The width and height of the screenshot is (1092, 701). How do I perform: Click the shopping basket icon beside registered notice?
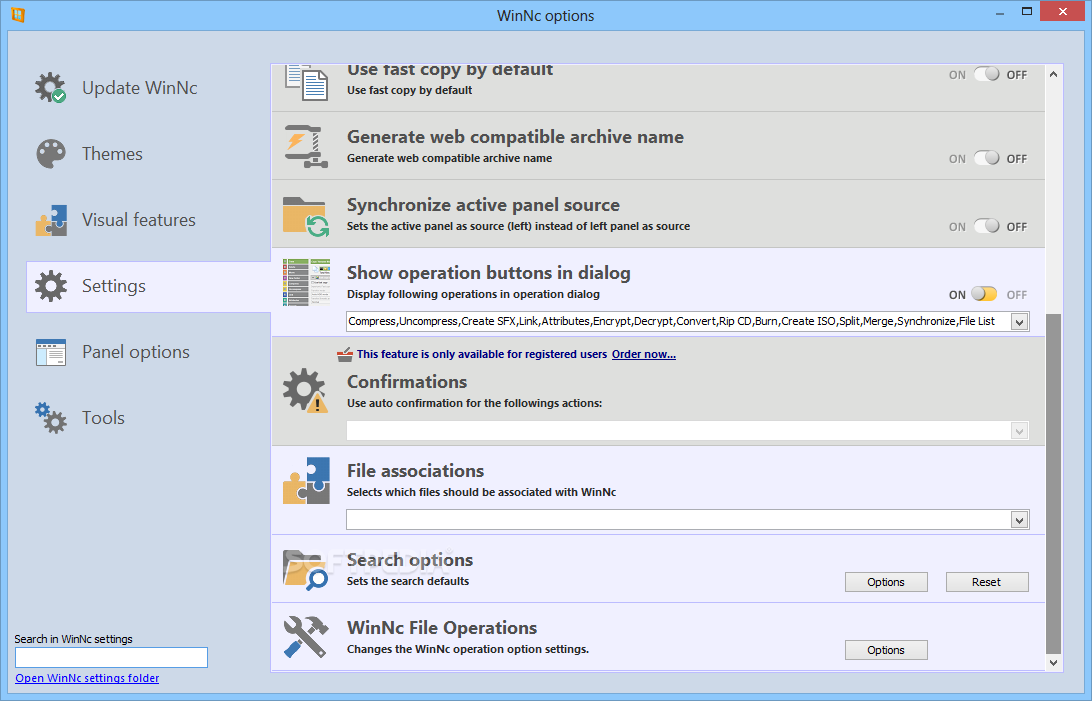pos(345,355)
